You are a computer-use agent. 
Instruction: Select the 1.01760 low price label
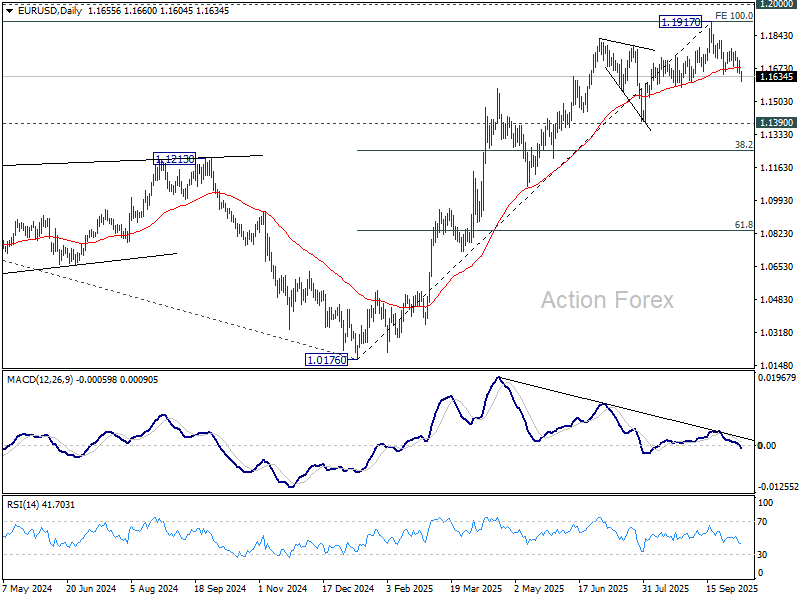tap(327, 360)
